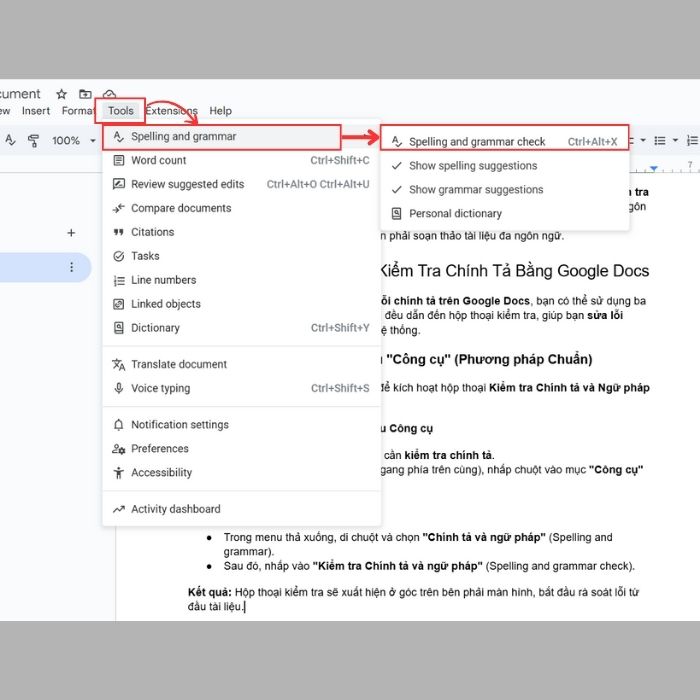
Task: Click the document title text
Action: pos(20,94)
